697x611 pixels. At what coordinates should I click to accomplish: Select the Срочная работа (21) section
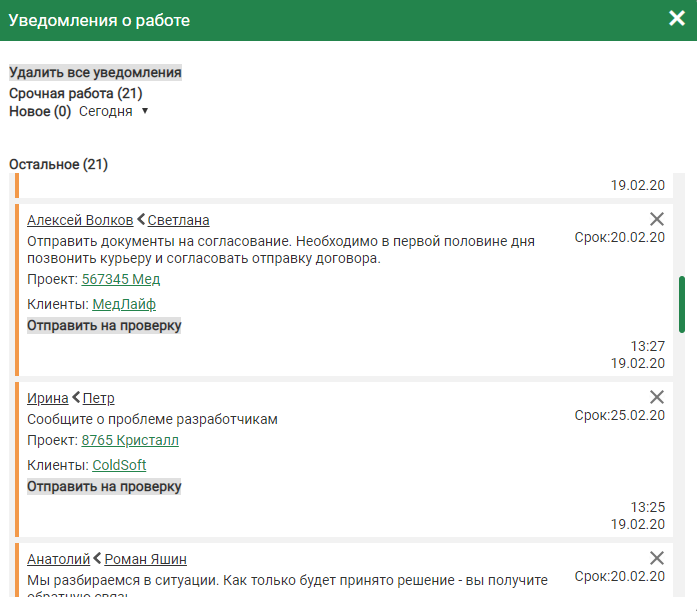[75, 93]
